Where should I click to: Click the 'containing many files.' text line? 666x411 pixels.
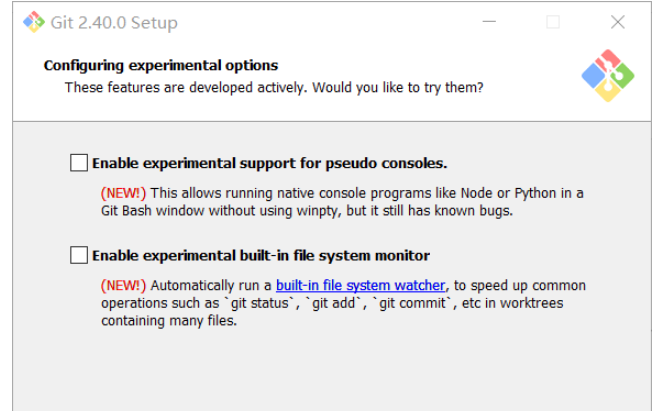(169, 321)
